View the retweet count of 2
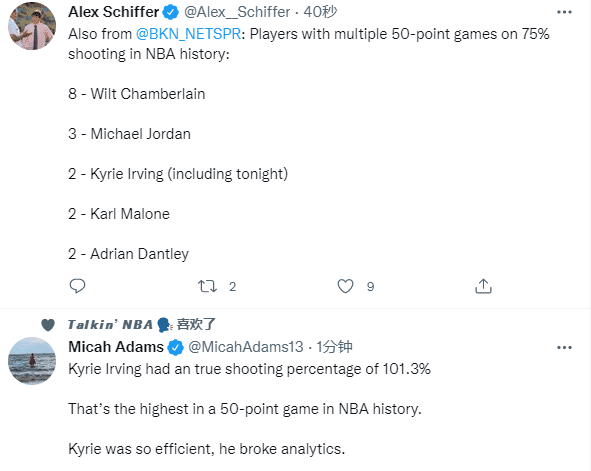Viewport: 591px width, 471px height. click(233, 287)
